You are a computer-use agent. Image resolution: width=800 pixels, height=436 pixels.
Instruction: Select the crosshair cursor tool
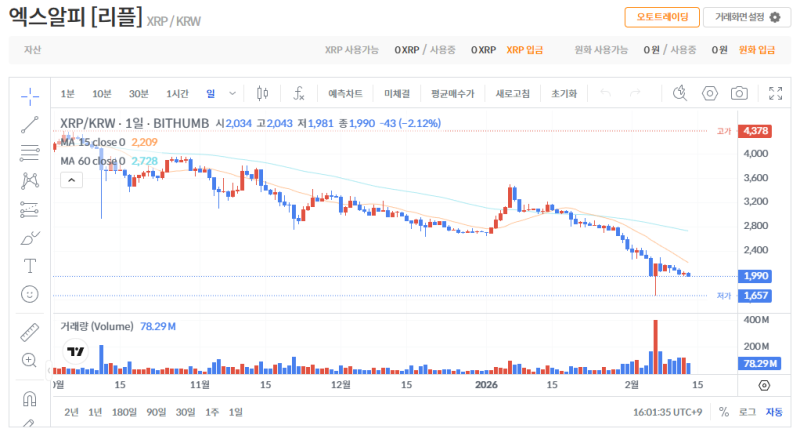(x=30, y=96)
